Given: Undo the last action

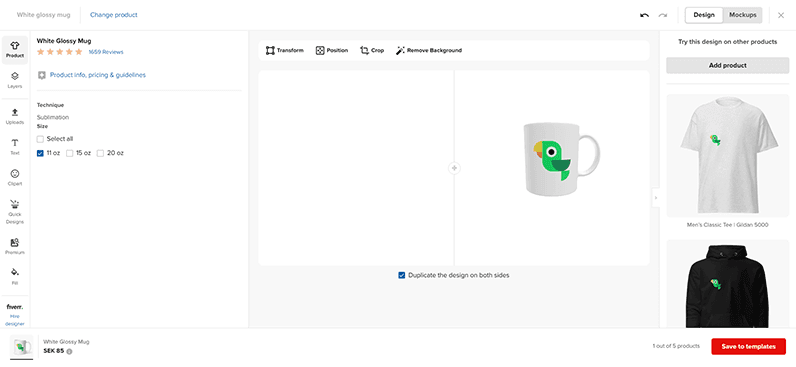Looking at the screenshot, I should pos(644,15).
